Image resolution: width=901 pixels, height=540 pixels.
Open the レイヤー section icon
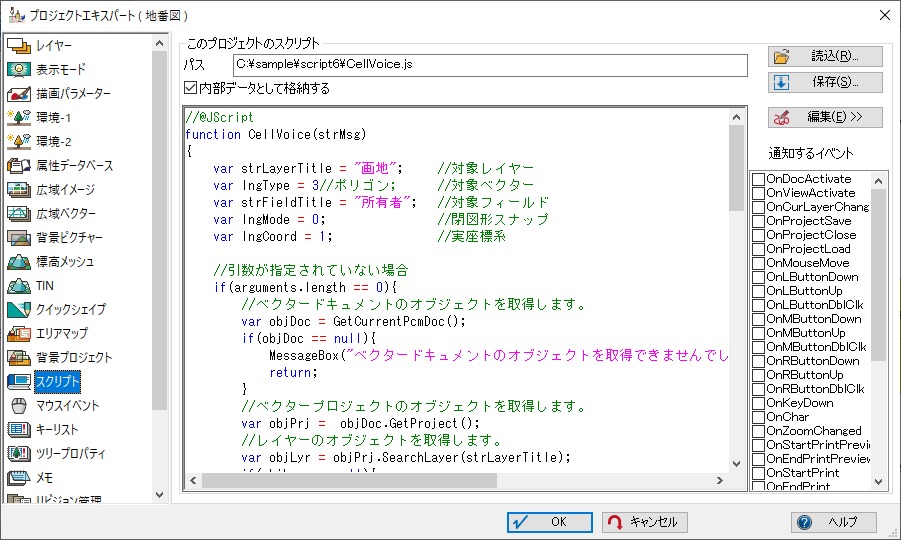point(18,45)
